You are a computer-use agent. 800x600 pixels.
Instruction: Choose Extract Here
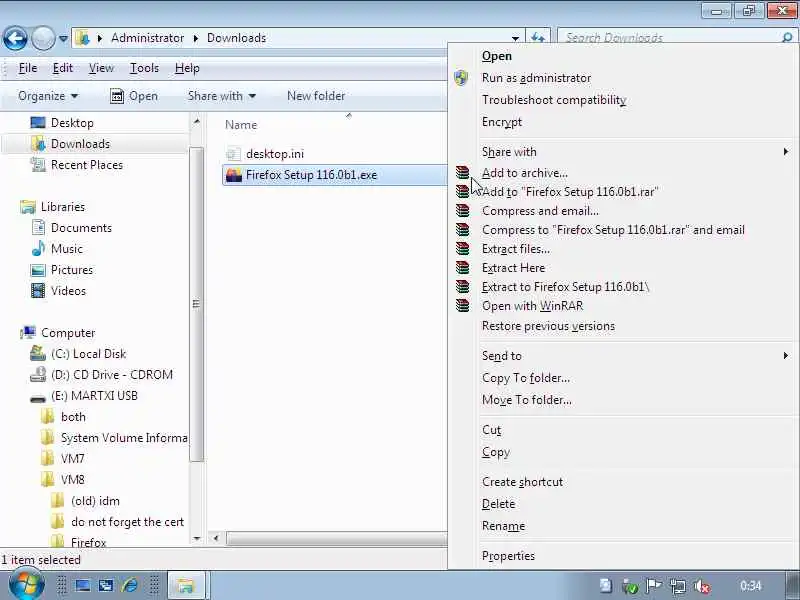[513, 268]
